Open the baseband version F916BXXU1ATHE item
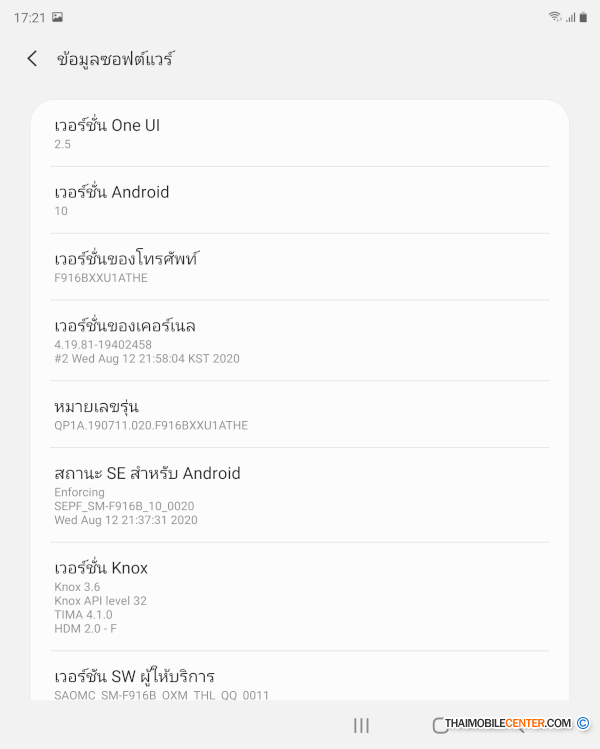 coord(300,267)
